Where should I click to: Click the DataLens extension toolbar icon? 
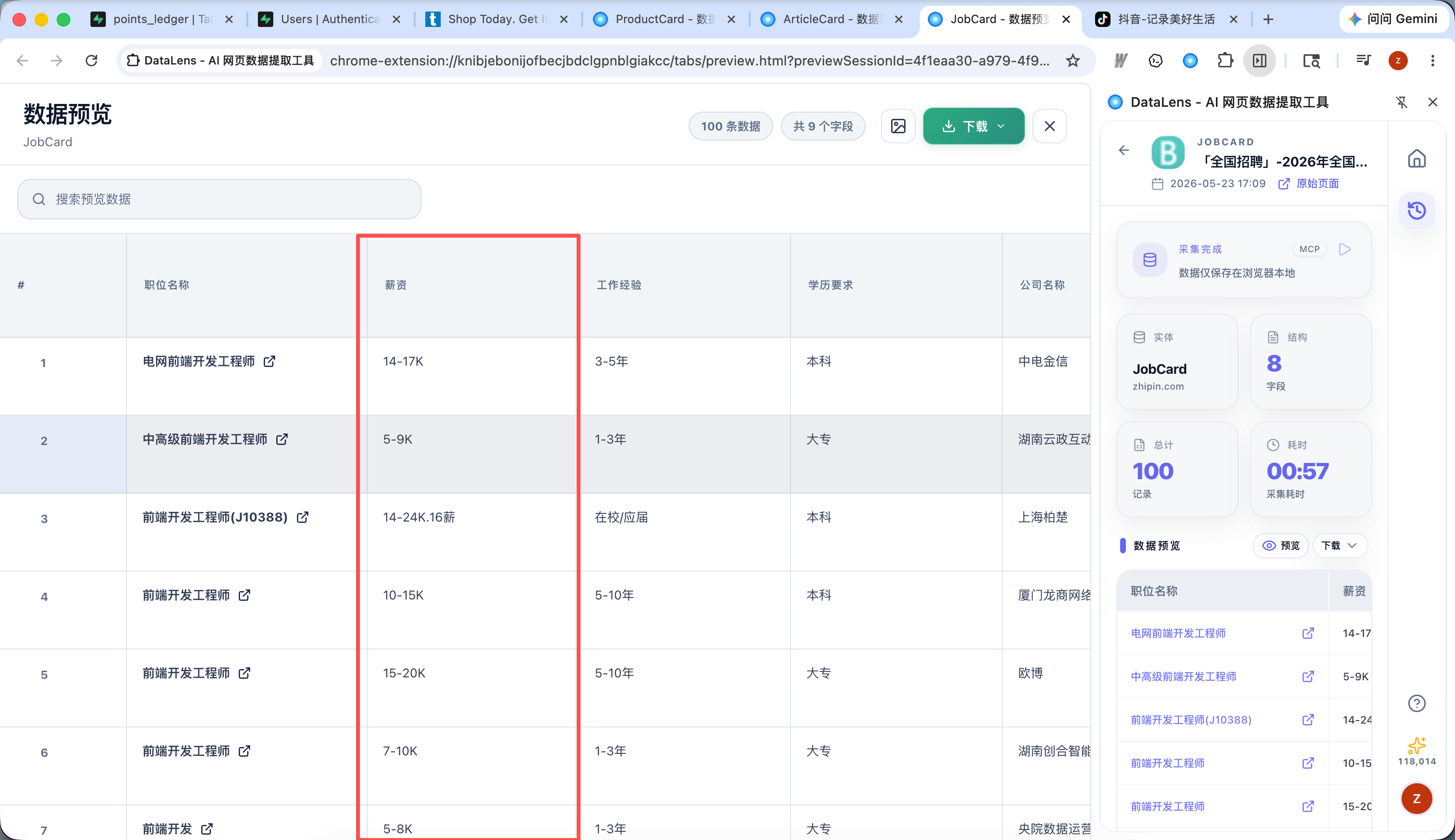click(1190, 61)
